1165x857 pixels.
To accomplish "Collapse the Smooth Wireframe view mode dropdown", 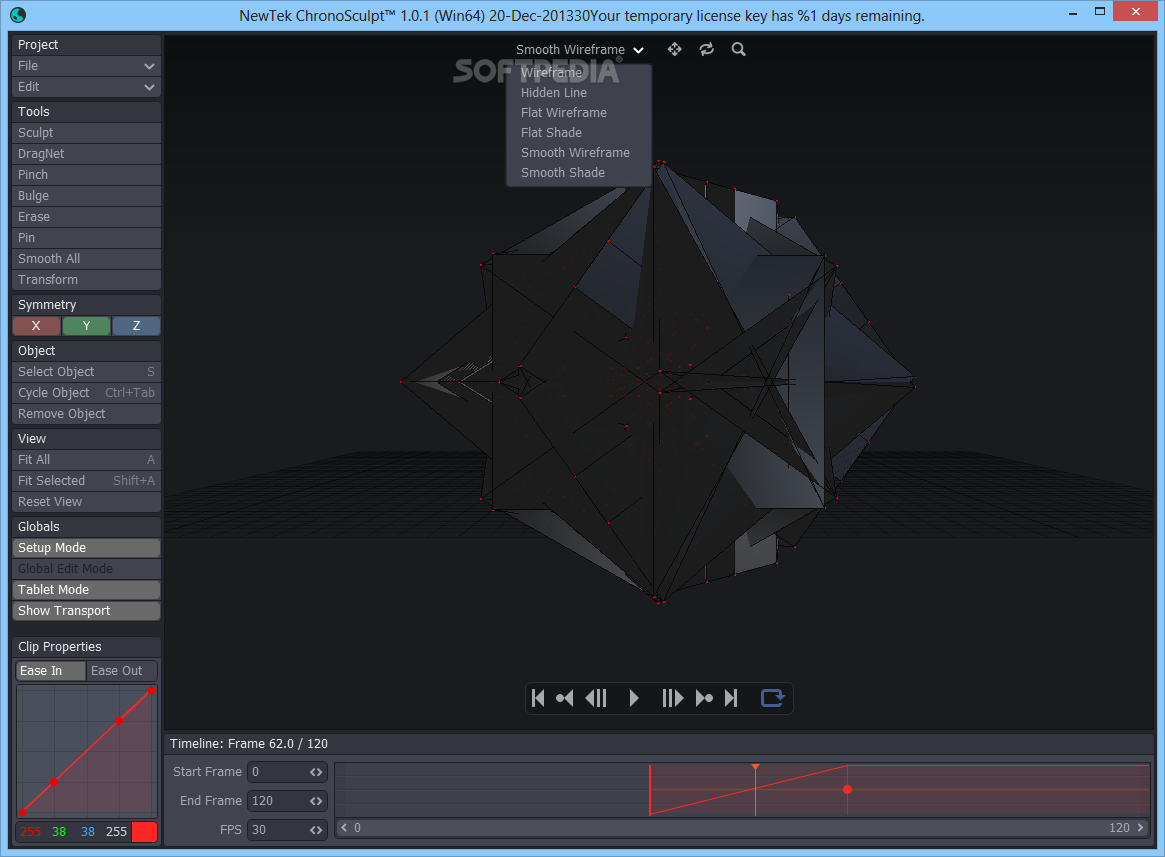I will click(580, 50).
